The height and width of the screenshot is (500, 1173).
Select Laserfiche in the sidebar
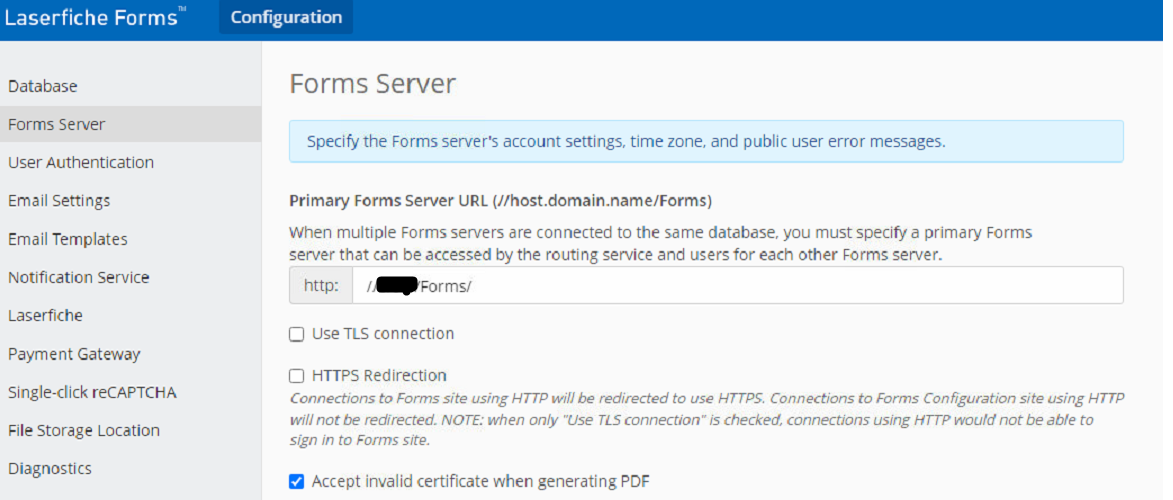[45, 315]
